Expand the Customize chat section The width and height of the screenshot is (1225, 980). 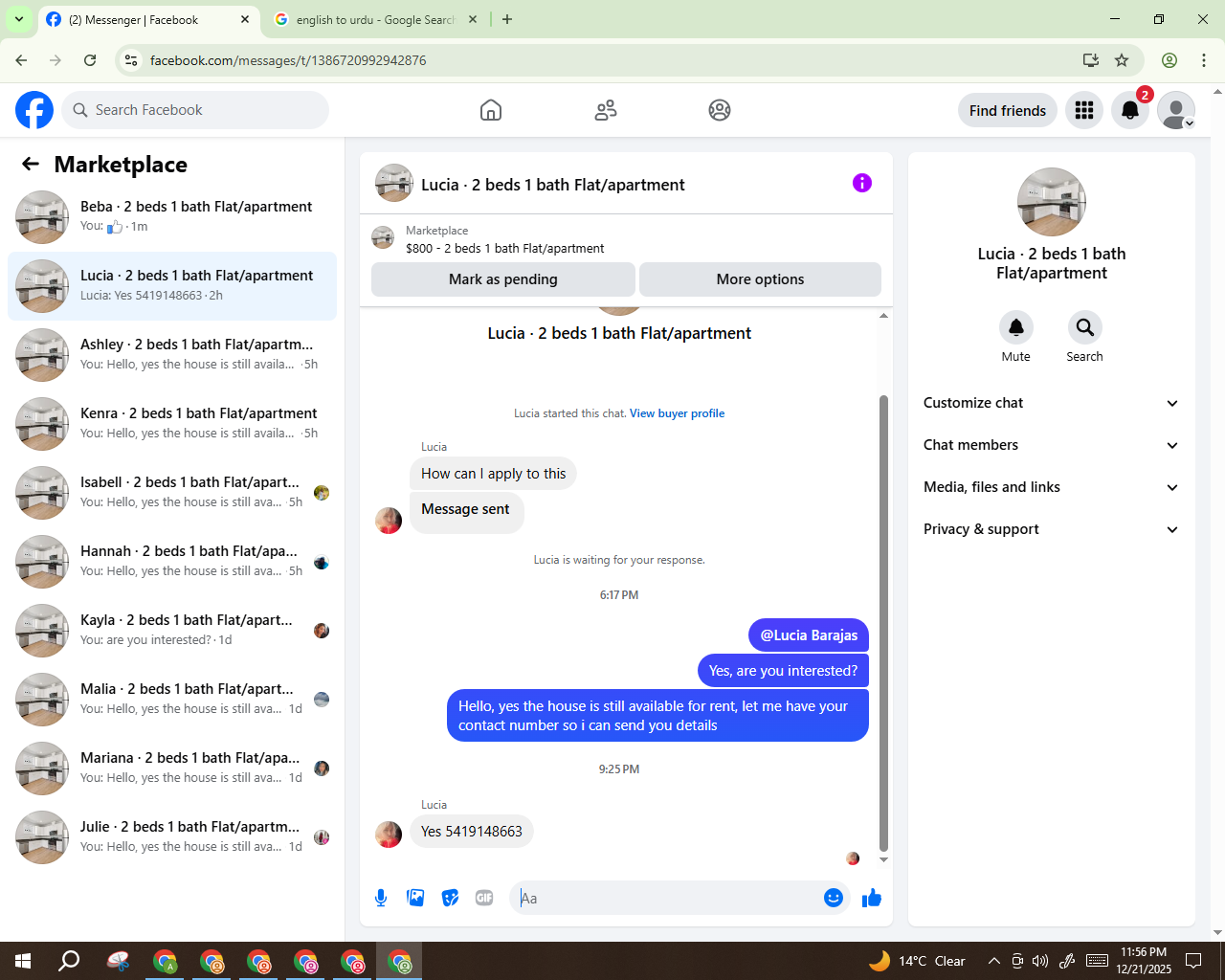point(1052,403)
